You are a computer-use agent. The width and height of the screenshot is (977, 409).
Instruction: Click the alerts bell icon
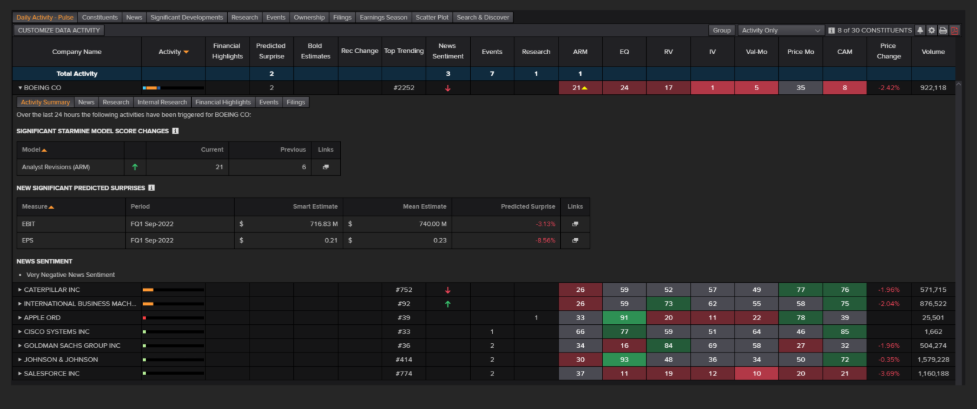coord(920,31)
